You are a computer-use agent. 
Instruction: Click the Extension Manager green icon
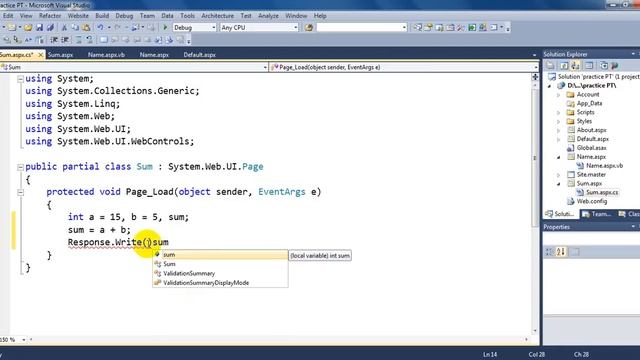click(472, 27)
